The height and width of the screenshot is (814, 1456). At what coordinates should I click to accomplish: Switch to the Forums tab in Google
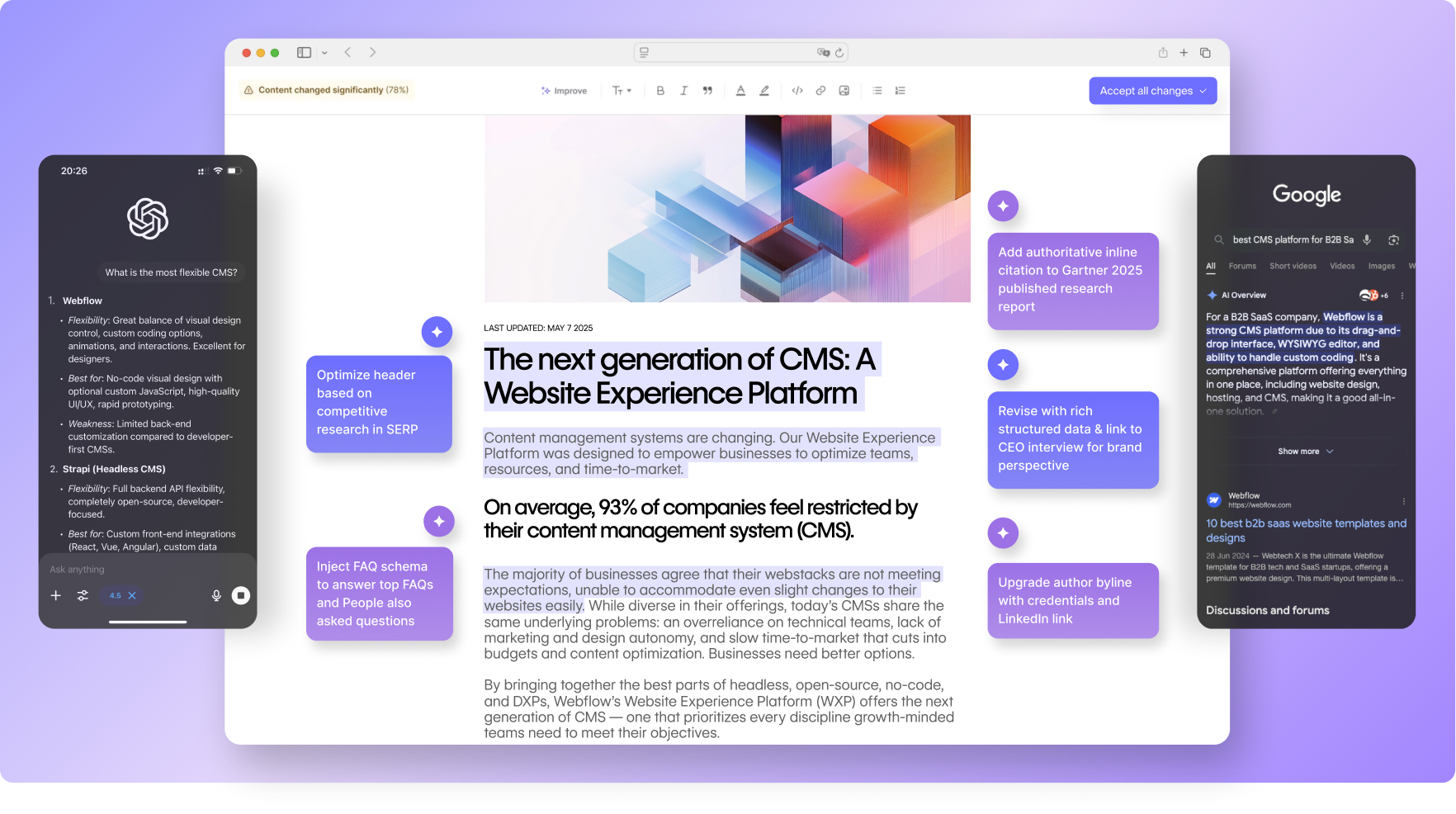point(1242,266)
